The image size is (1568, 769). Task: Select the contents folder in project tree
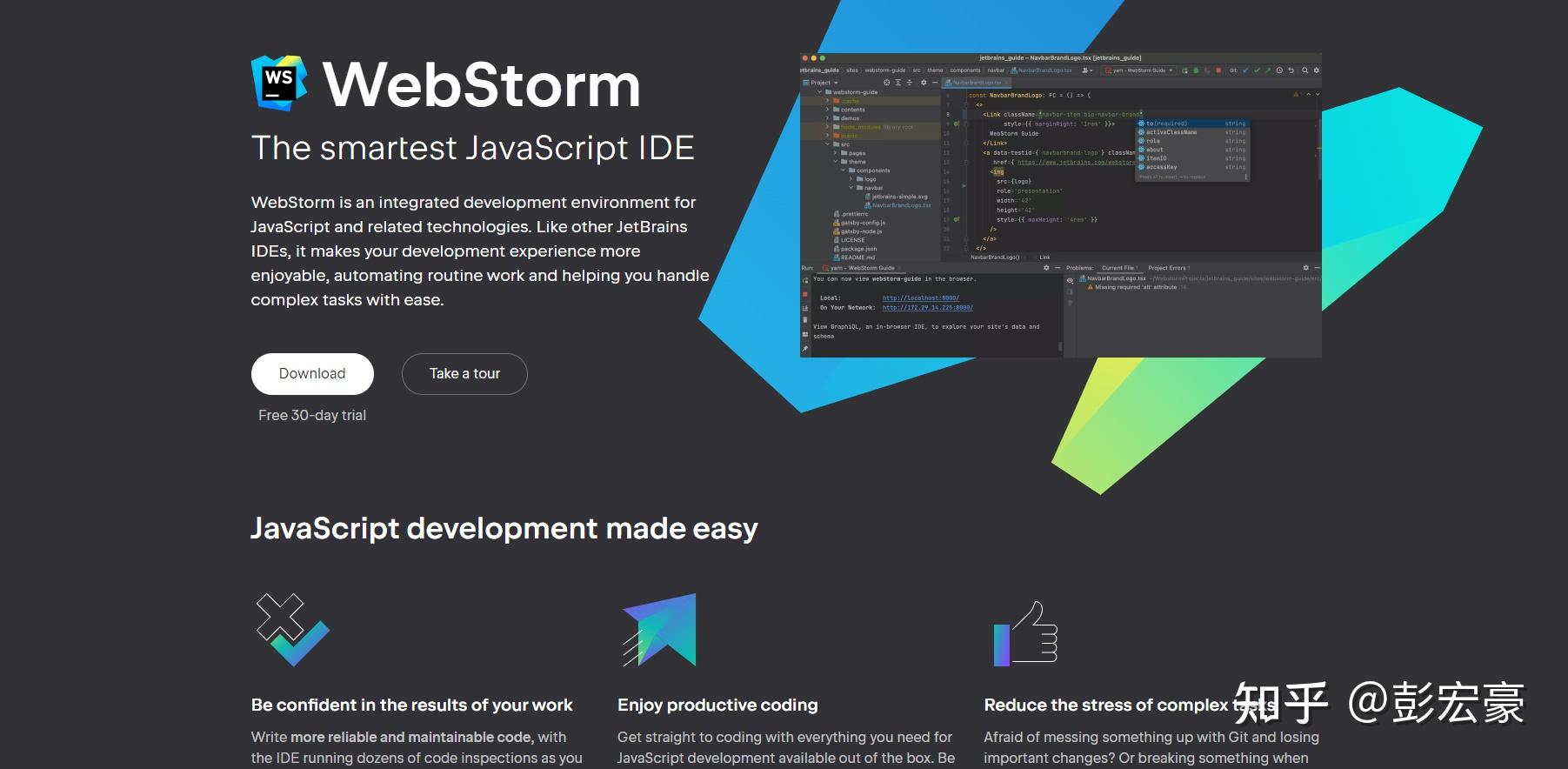tap(849, 110)
